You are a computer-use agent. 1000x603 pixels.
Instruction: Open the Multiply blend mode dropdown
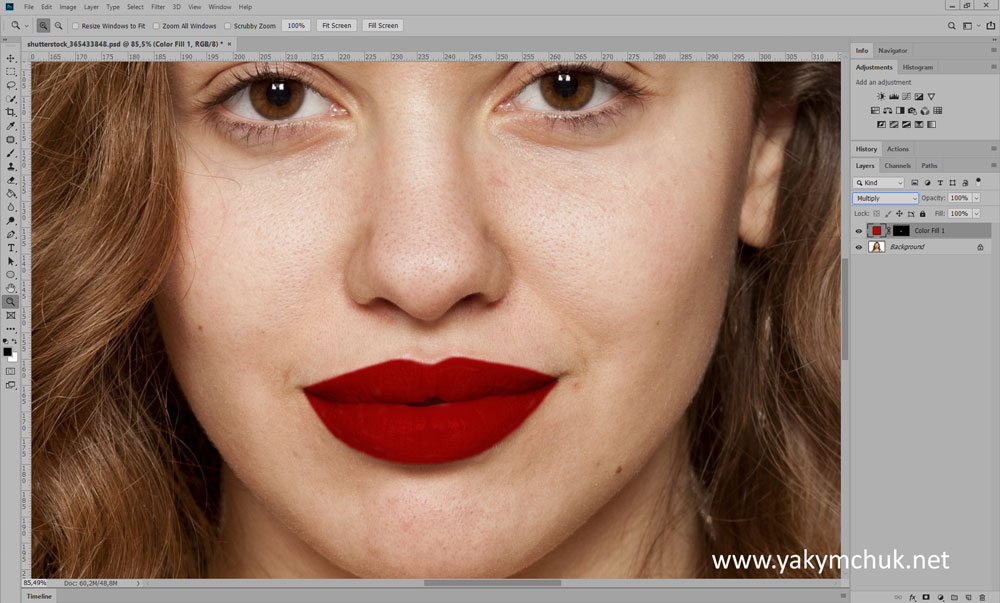coord(885,198)
